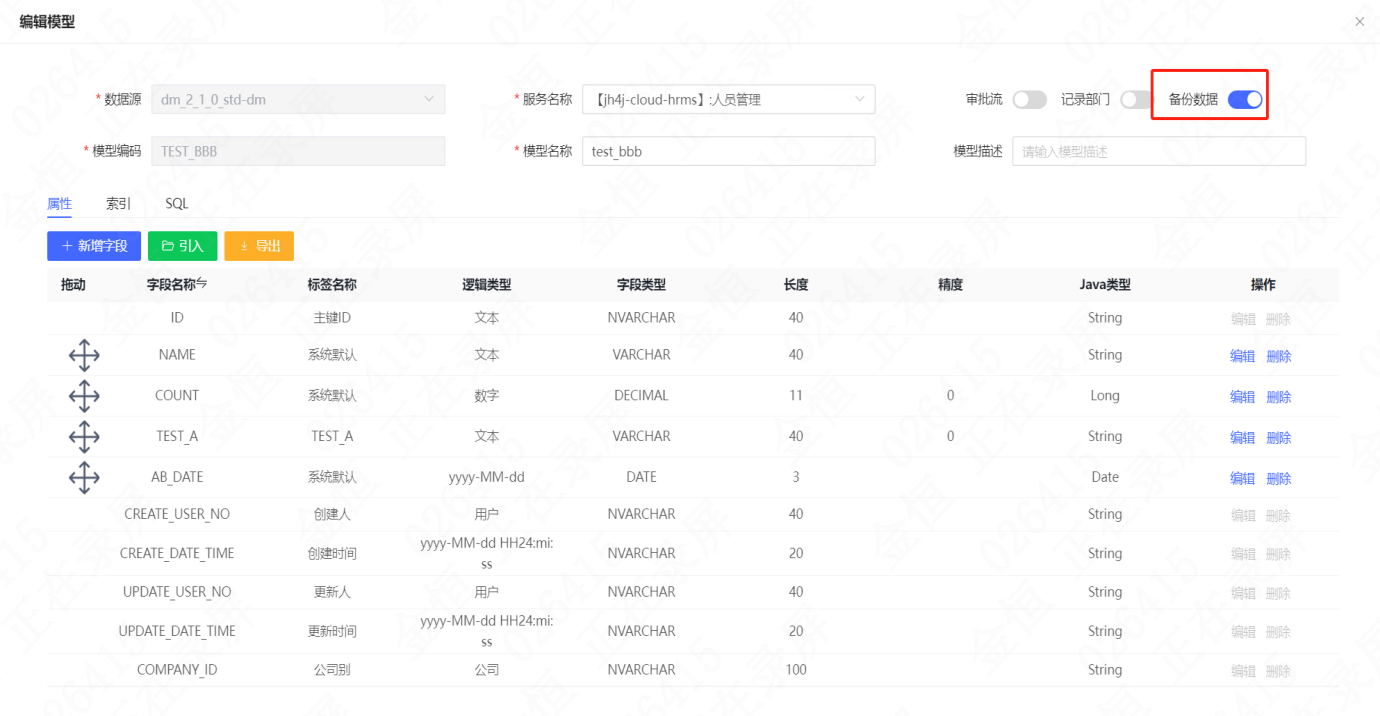1380x716 pixels.
Task: Click the Long Java type cell
Action: coord(1105,396)
